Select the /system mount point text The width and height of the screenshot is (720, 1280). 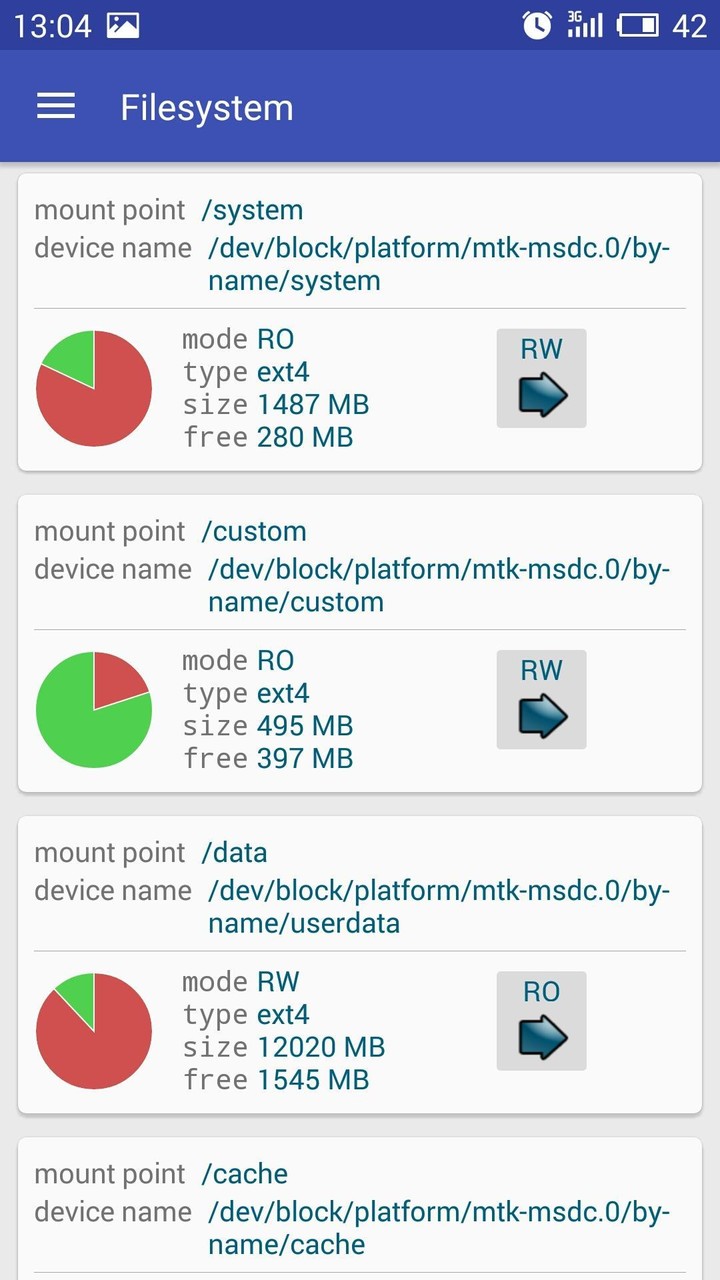click(x=254, y=210)
